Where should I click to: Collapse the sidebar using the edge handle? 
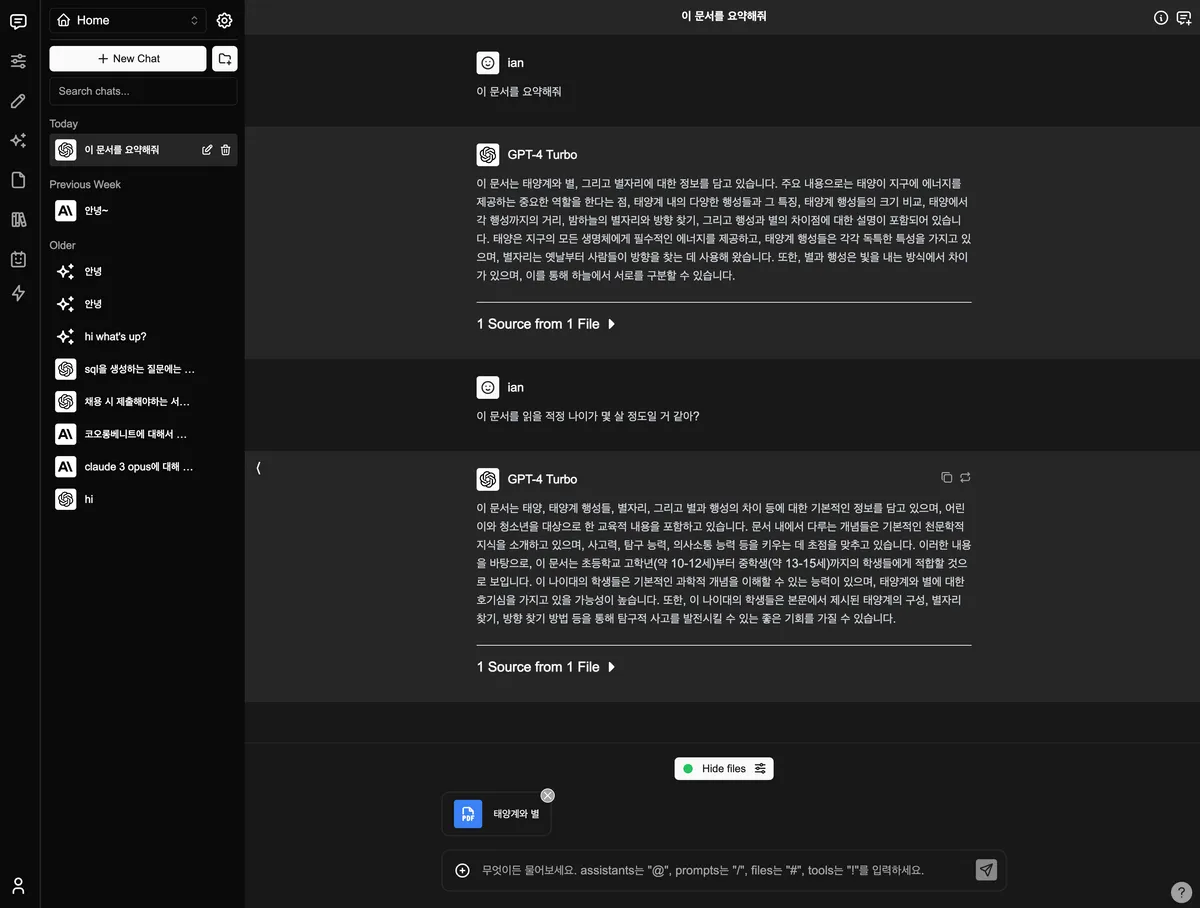click(x=258, y=468)
